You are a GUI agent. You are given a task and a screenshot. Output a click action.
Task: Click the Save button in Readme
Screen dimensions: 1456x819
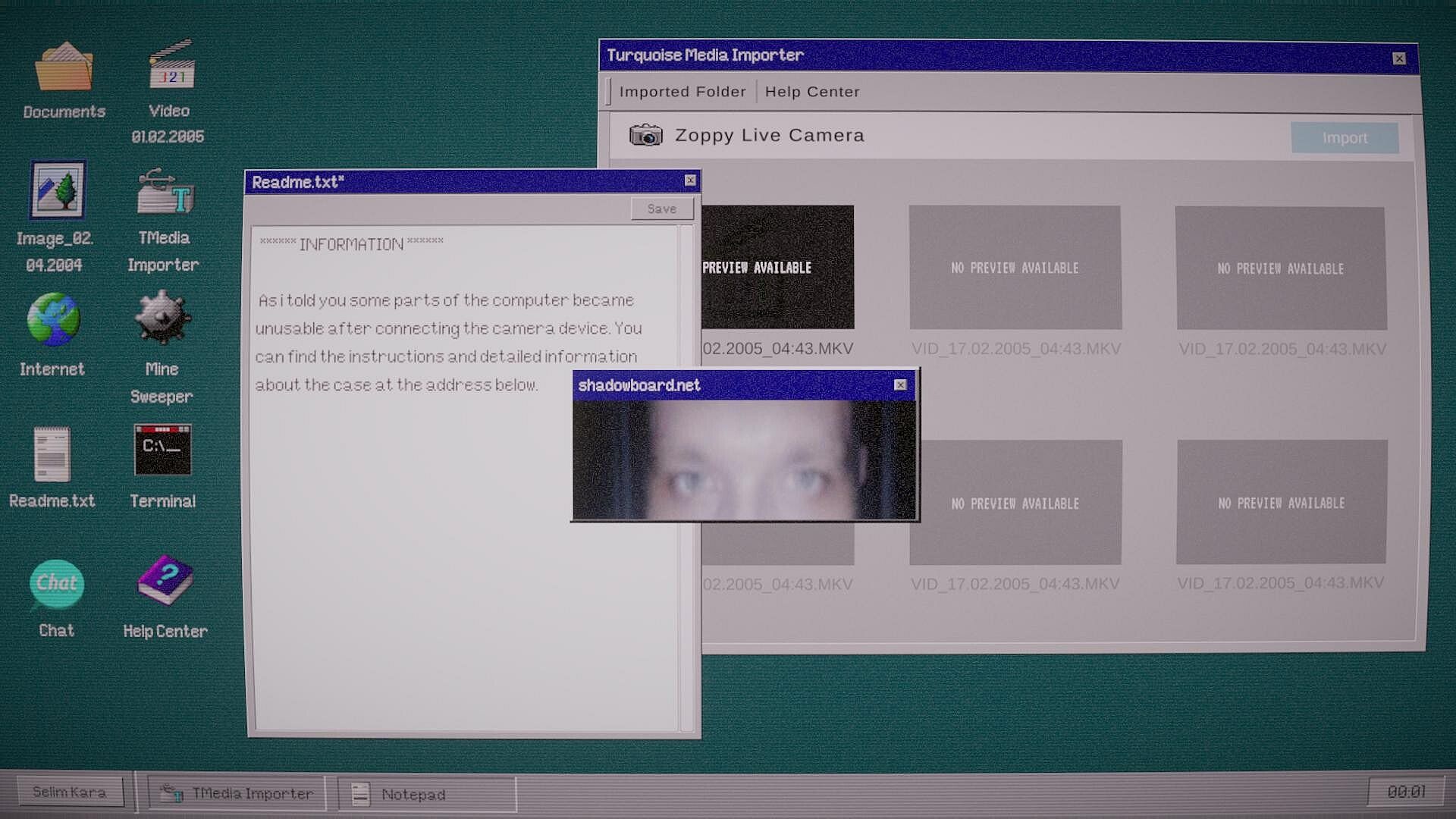point(661,209)
